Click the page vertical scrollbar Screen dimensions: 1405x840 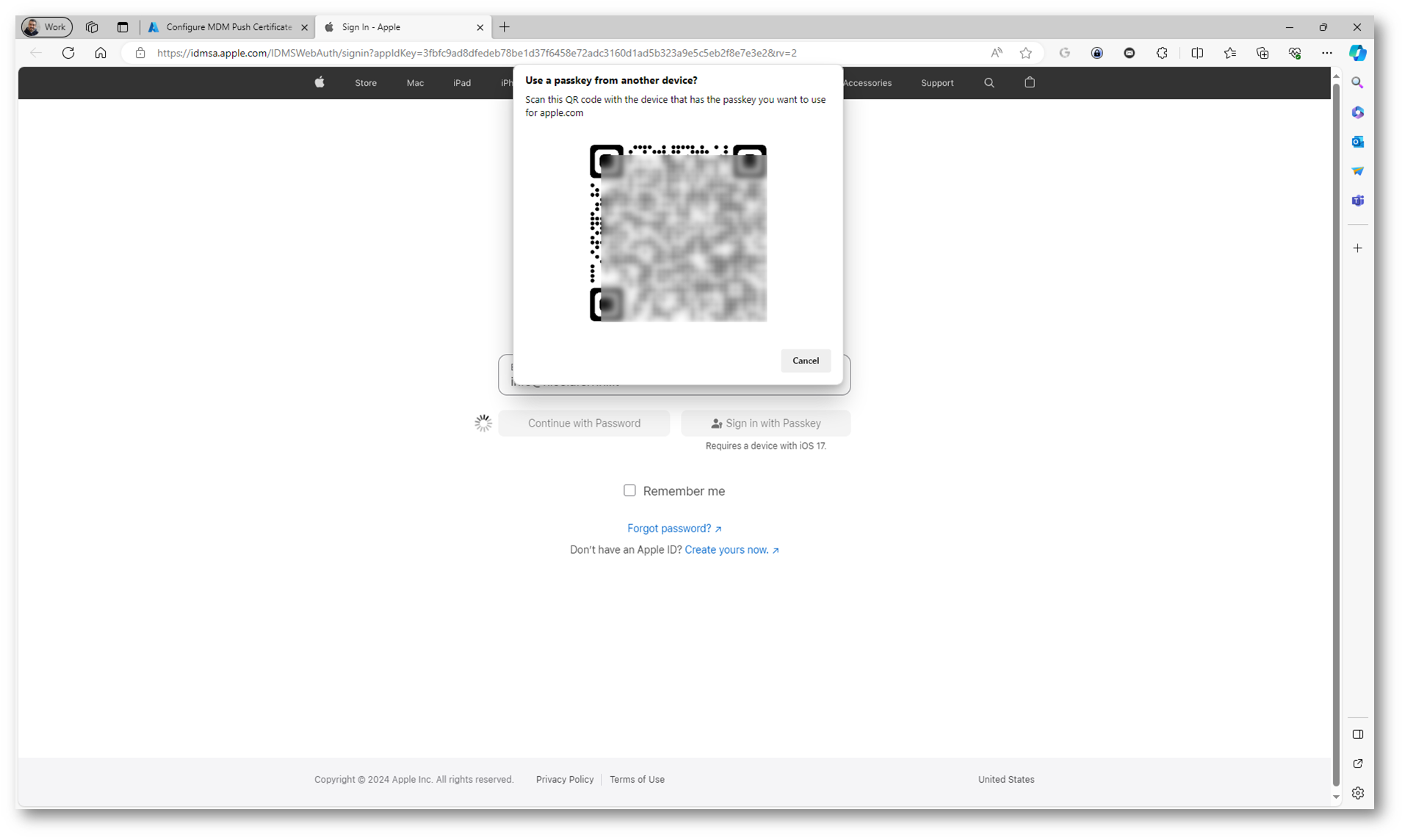[x=1336, y=435]
